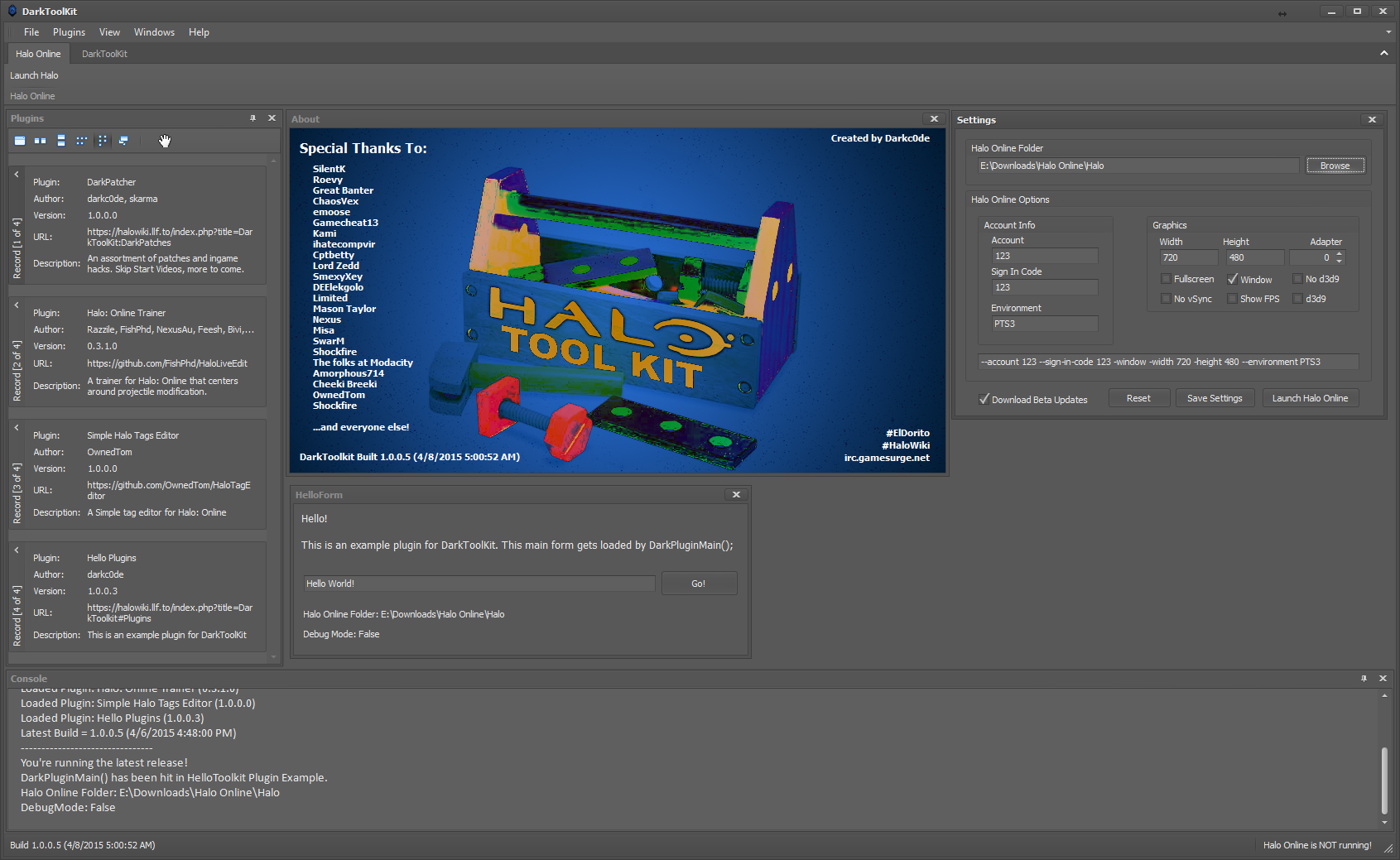Increment the Adapter value with the up arrow
Image resolution: width=1400 pixels, height=860 pixels.
coord(1340,253)
